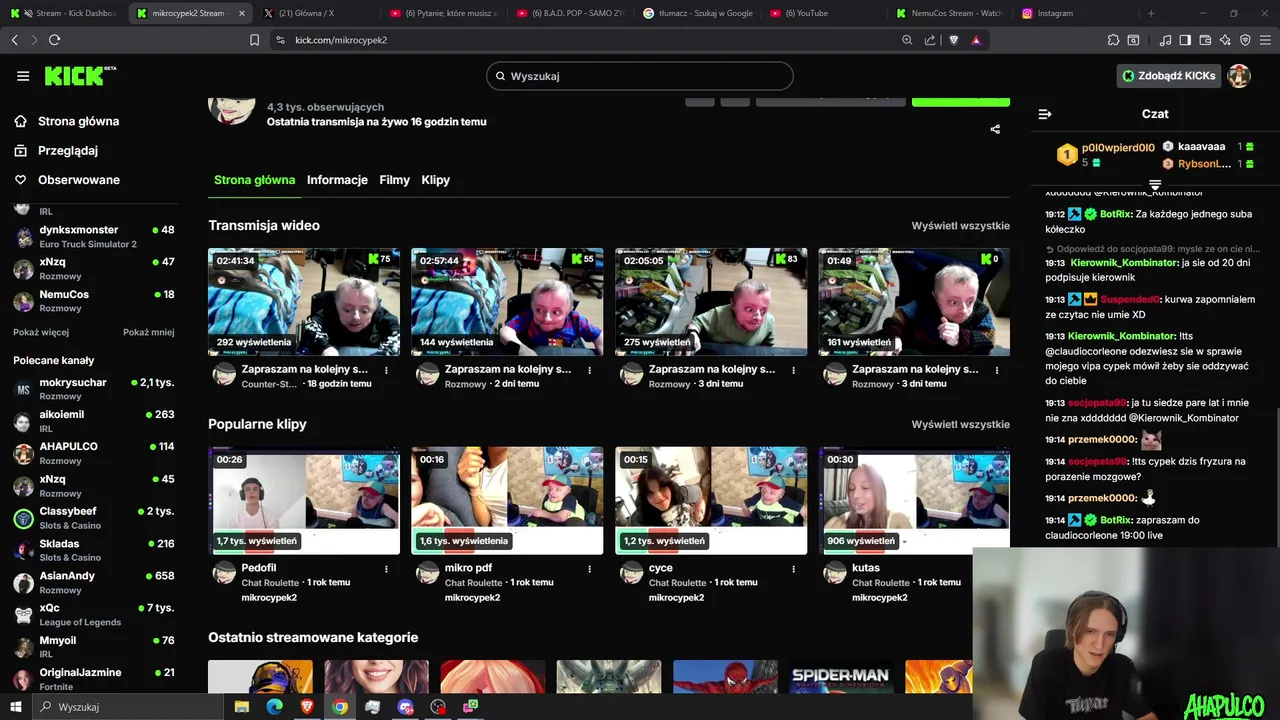Open dynksxmonster channel in sidebar
Viewport: 1280px width, 720px height.
94,237
